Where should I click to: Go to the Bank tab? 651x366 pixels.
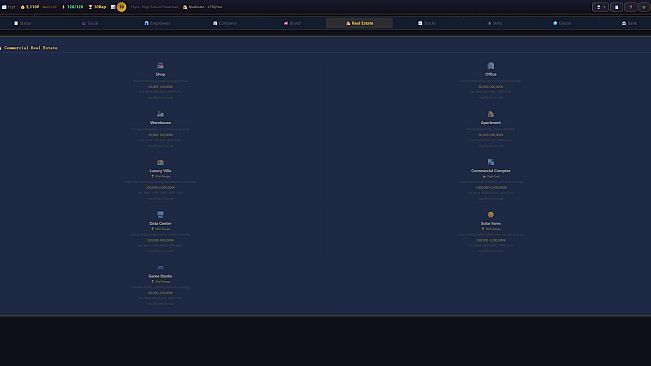click(x=629, y=23)
